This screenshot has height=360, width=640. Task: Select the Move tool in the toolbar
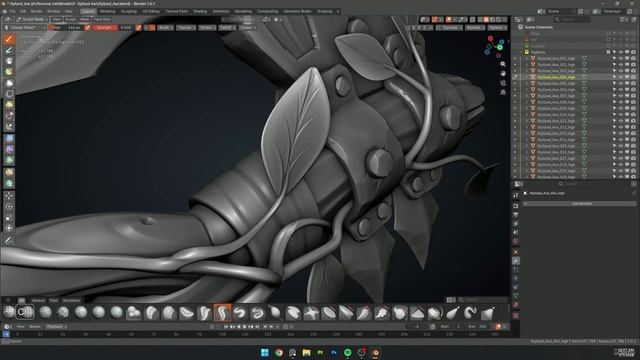click(x=9, y=196)
